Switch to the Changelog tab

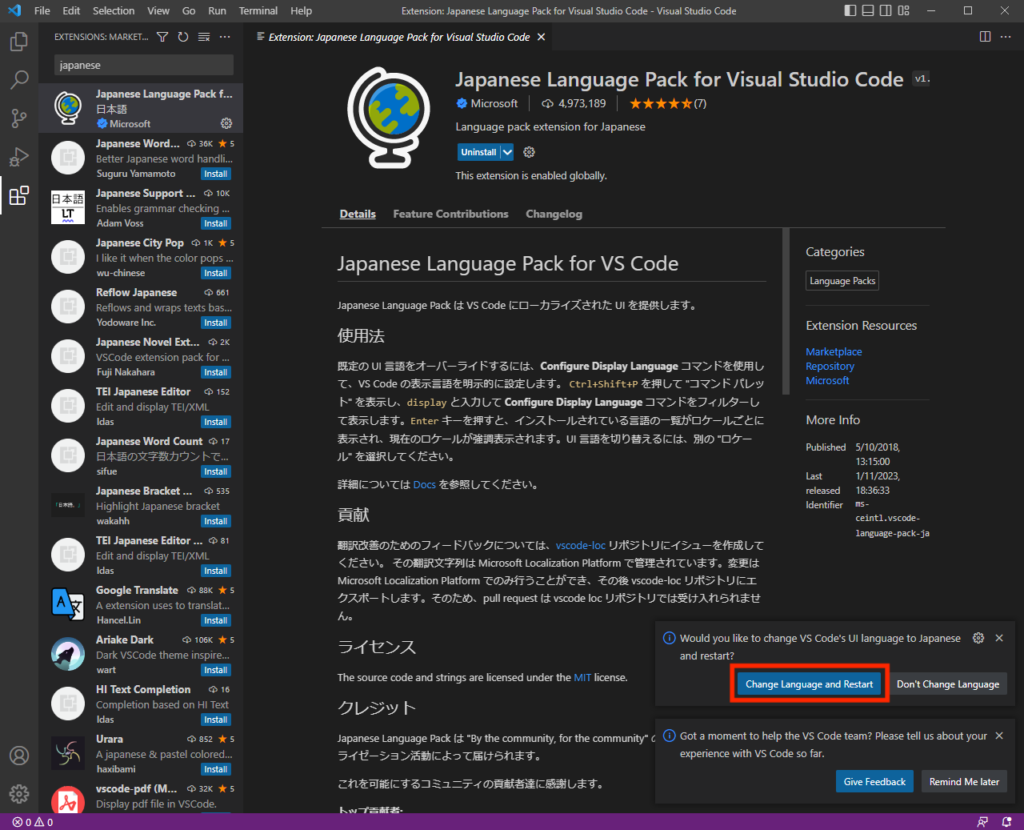[x=553, y=214]
